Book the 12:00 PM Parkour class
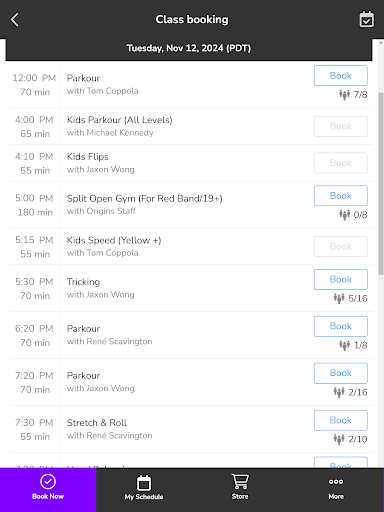Viewport: 384px width, 512px height. (341, 76)
